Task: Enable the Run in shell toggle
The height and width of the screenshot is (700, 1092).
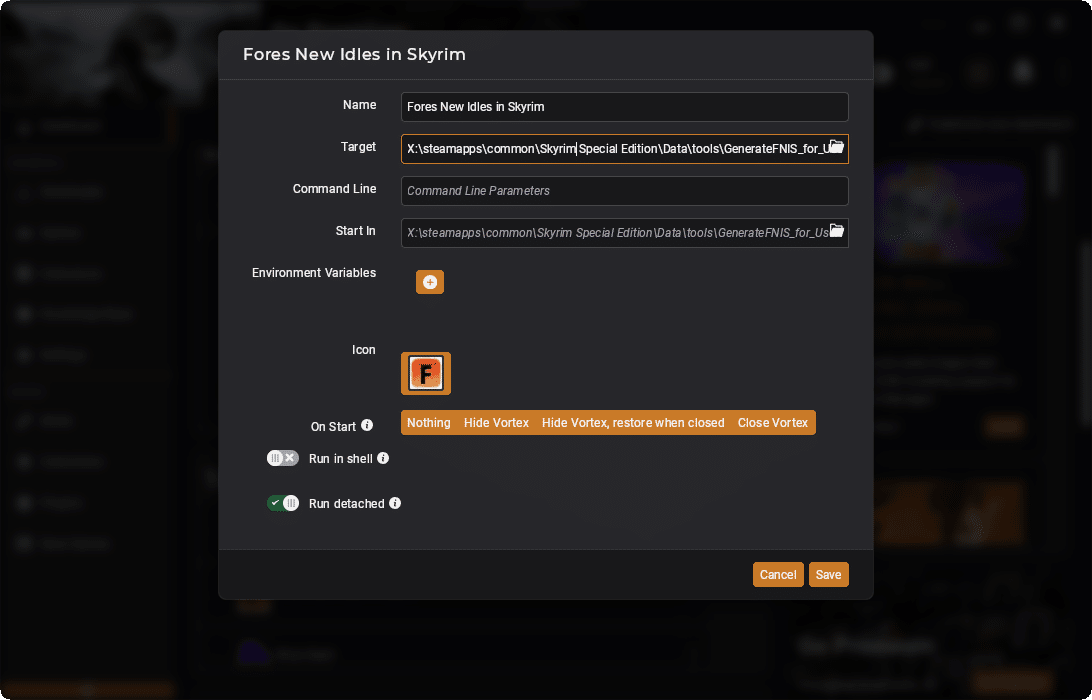Action: pyautogui.click(x=283, y=457)
